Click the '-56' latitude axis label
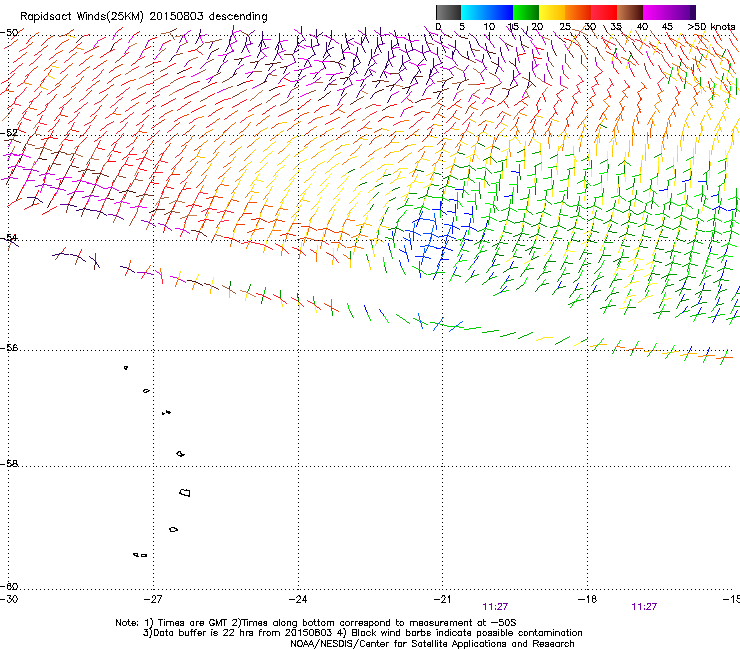Screen dimensions: 740x650 (9, 348)
